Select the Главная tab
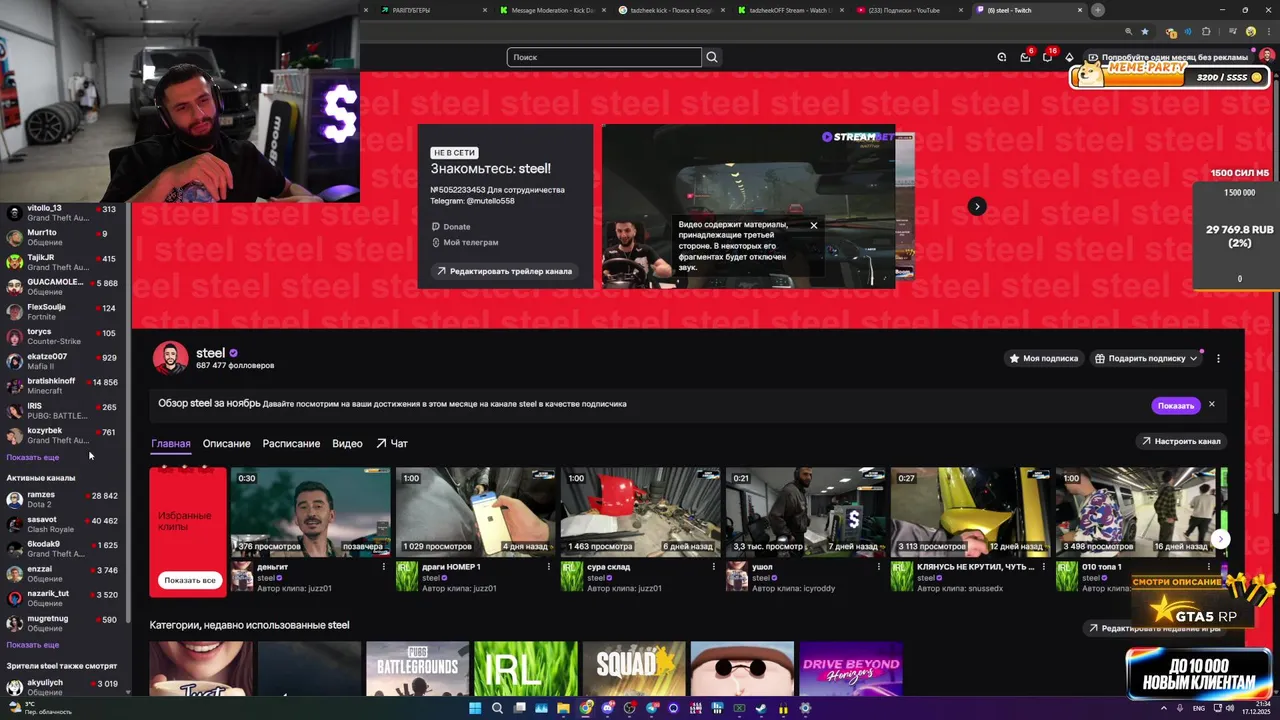 (171, 443)
